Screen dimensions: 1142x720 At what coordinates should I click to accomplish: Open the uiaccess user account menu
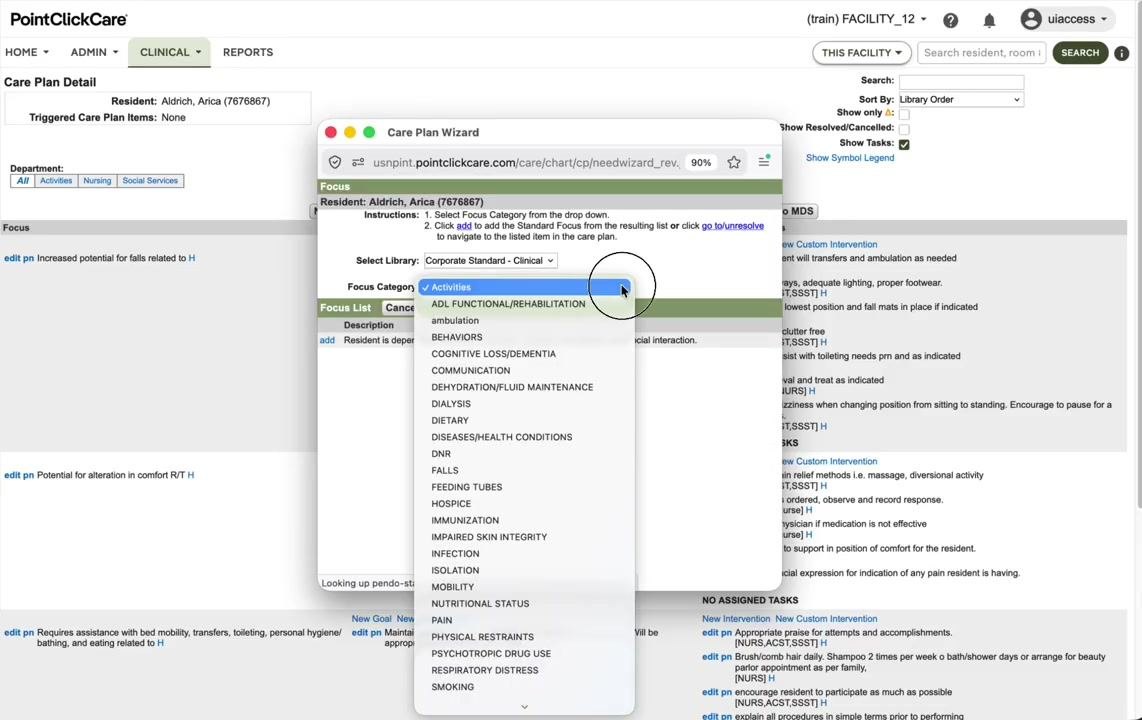[x=1067, y=19]
